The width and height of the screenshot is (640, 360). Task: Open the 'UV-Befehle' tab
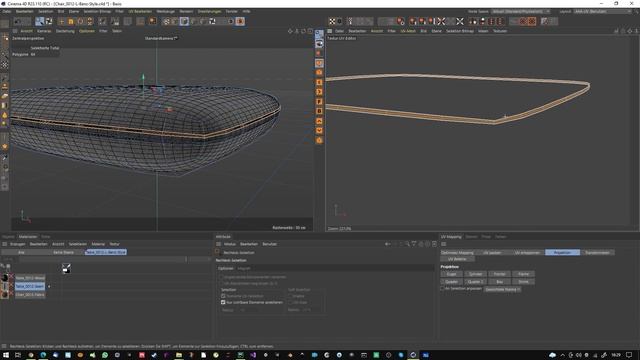tap(457, 259)
